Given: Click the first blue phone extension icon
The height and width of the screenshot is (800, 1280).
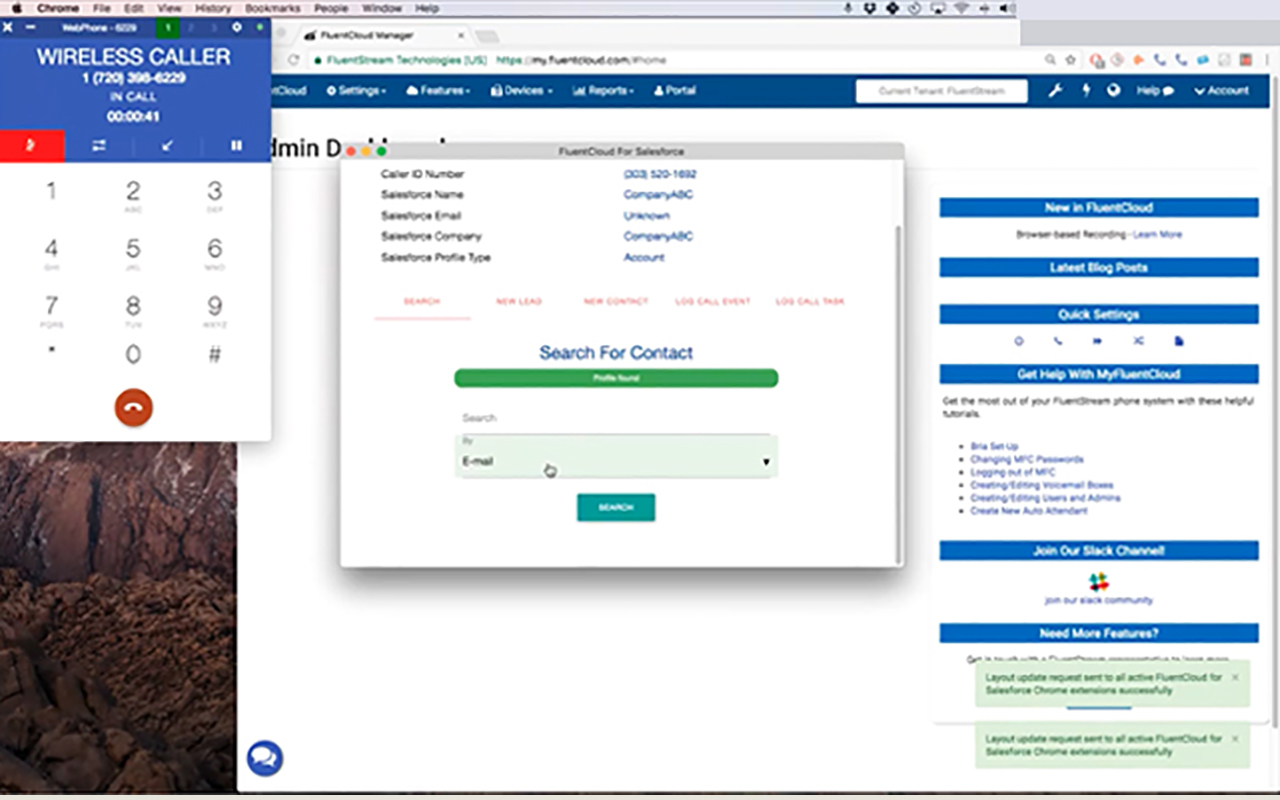Looking at the screenshot, I should [x=1160, y=60].
